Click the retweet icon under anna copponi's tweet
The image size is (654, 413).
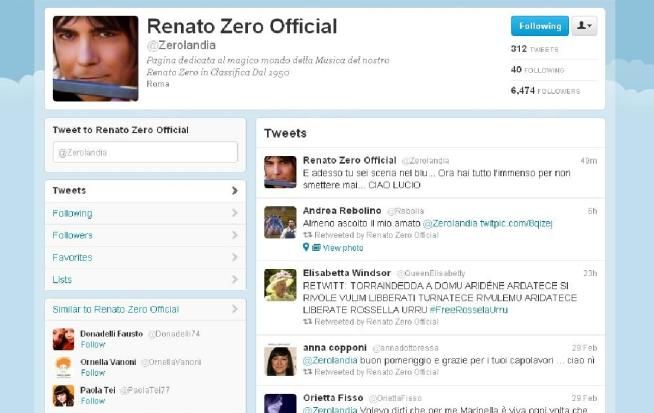point(307,372)
